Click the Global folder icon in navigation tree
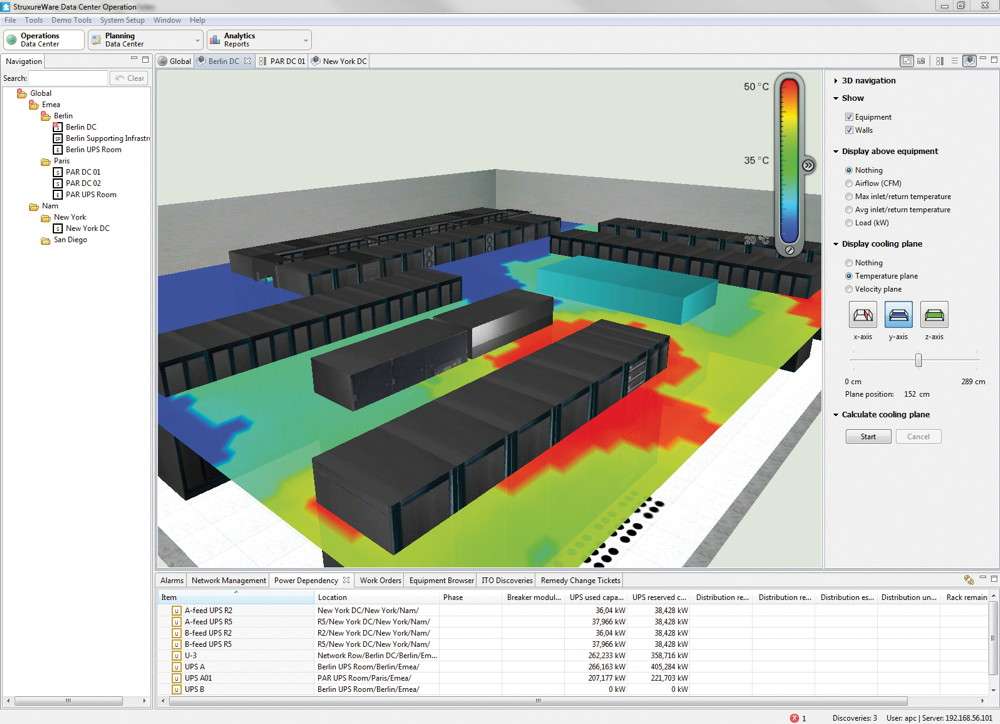The height and width of the screenshot is (724, 1000). [22, 93]
